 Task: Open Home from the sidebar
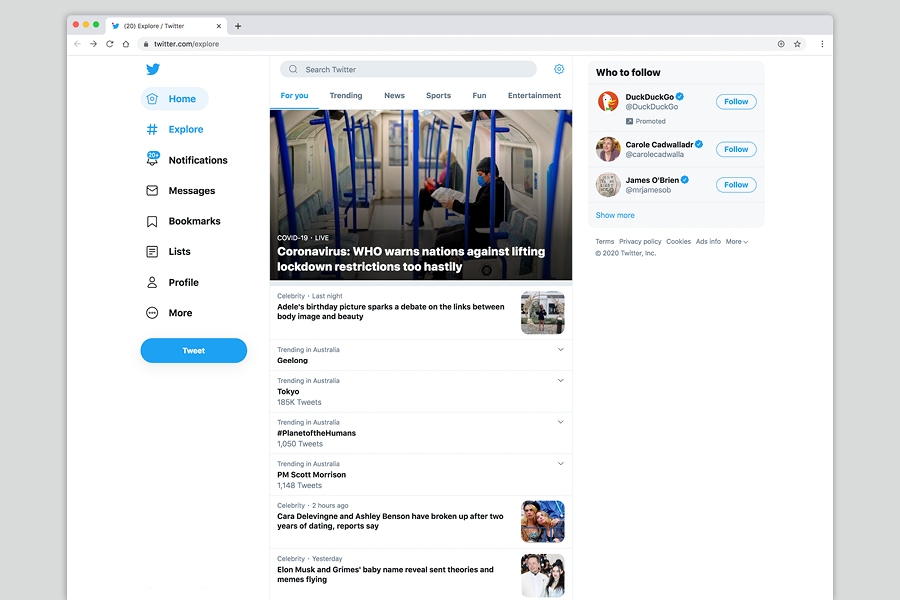[x=174, y=99]
